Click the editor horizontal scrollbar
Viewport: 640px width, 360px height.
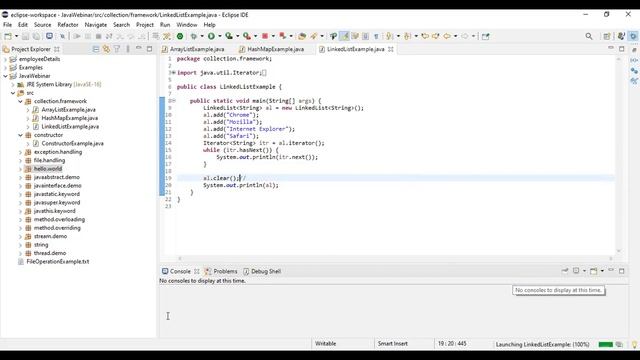[395, 258]
